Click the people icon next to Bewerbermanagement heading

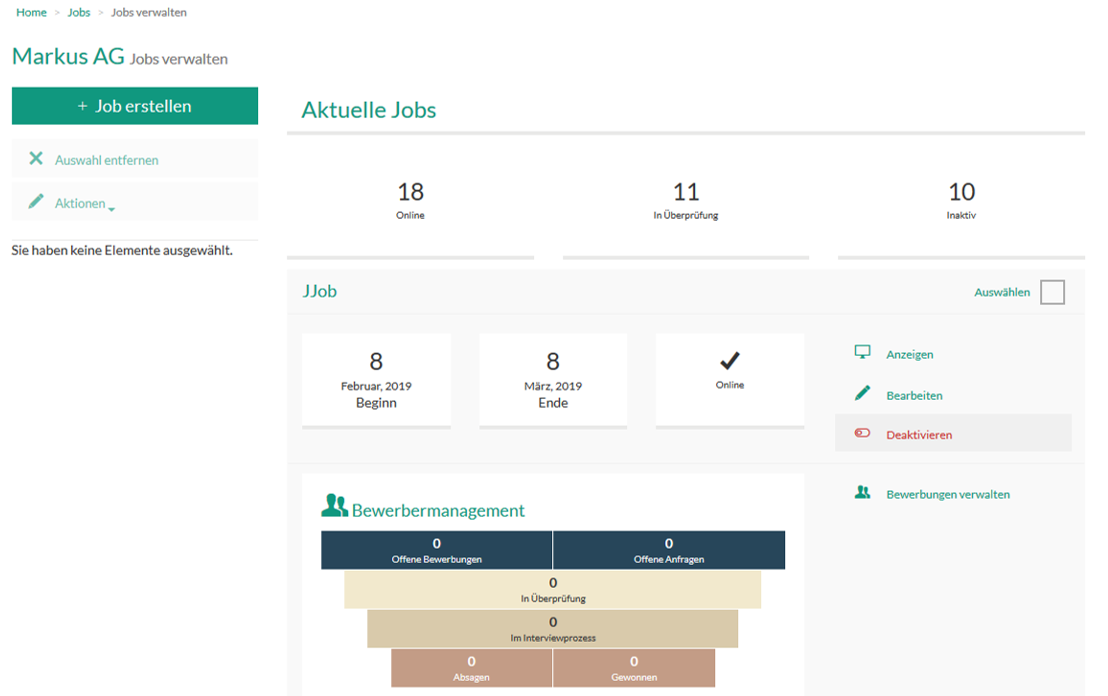[x=334, y=505]
